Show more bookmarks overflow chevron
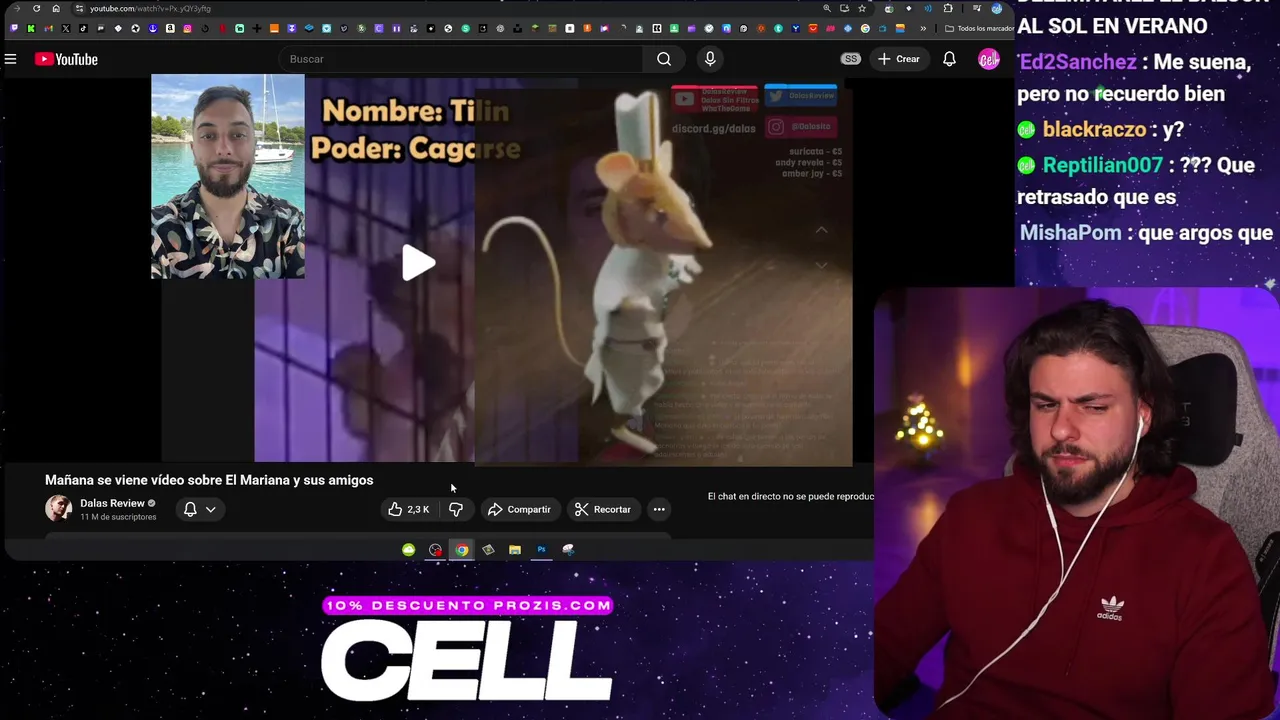The height and width of the screenshot is (720, 1280). [923, 28]
